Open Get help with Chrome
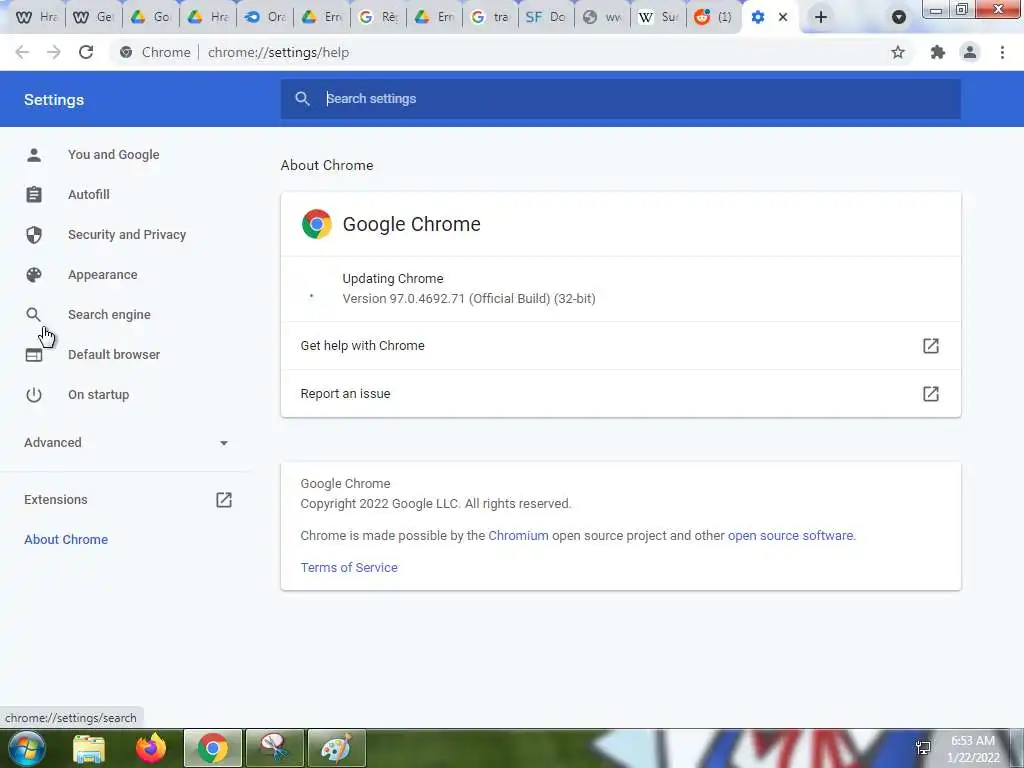Viewport: 1024px width, 768px height. tap(620, 345)
